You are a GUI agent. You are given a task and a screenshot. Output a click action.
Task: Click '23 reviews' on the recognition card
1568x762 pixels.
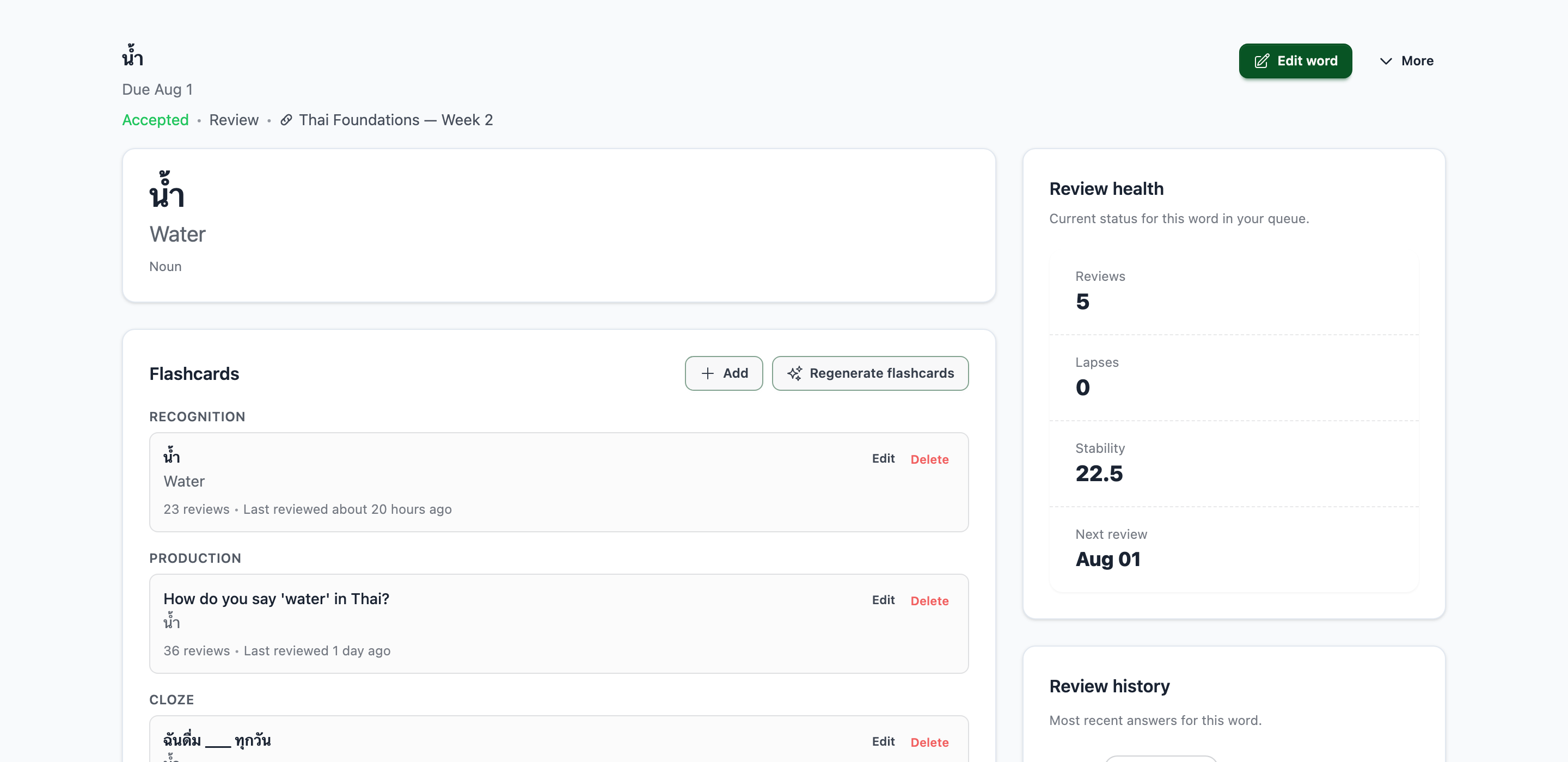[197, 509]
